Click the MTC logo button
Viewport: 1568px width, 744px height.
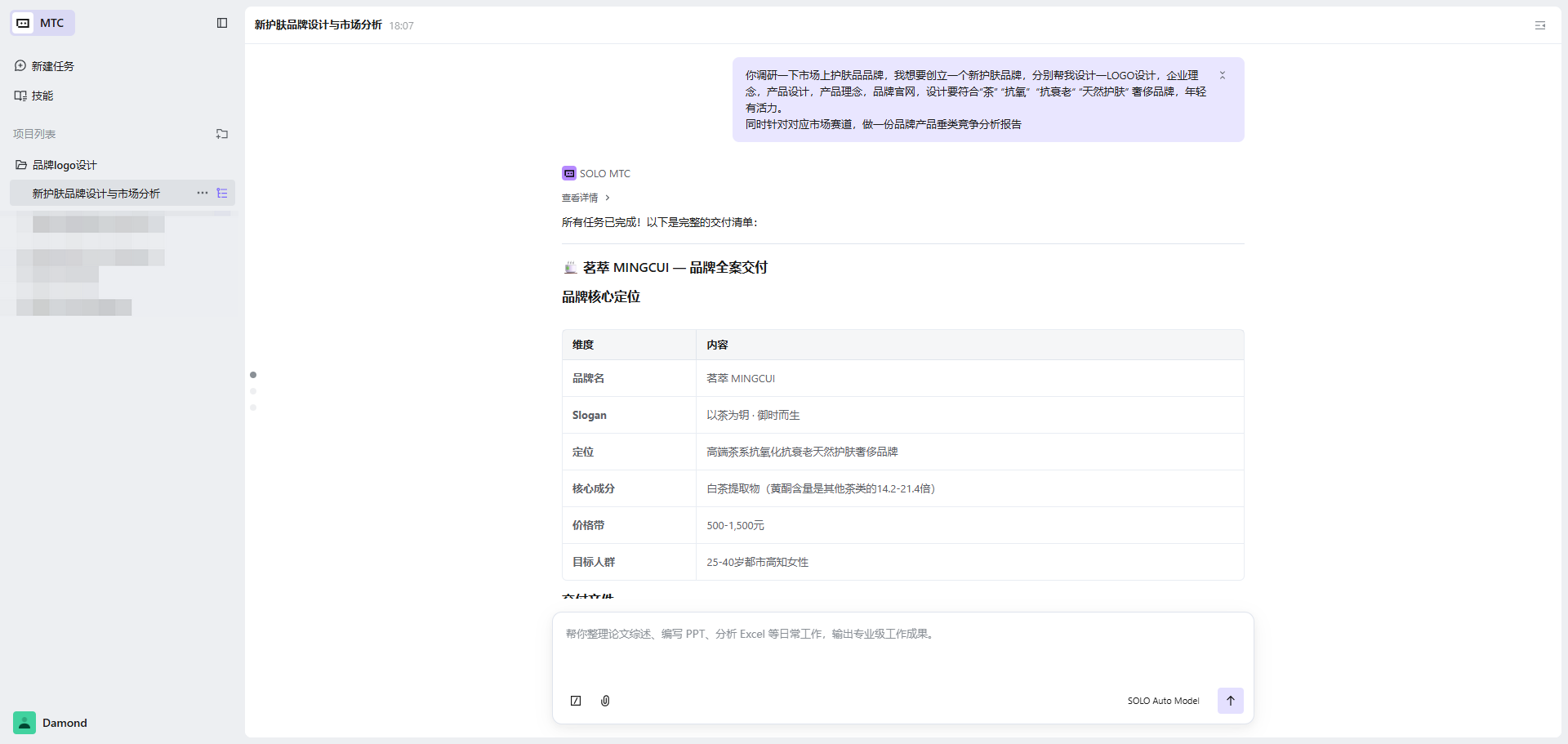(x=42, y=23)
